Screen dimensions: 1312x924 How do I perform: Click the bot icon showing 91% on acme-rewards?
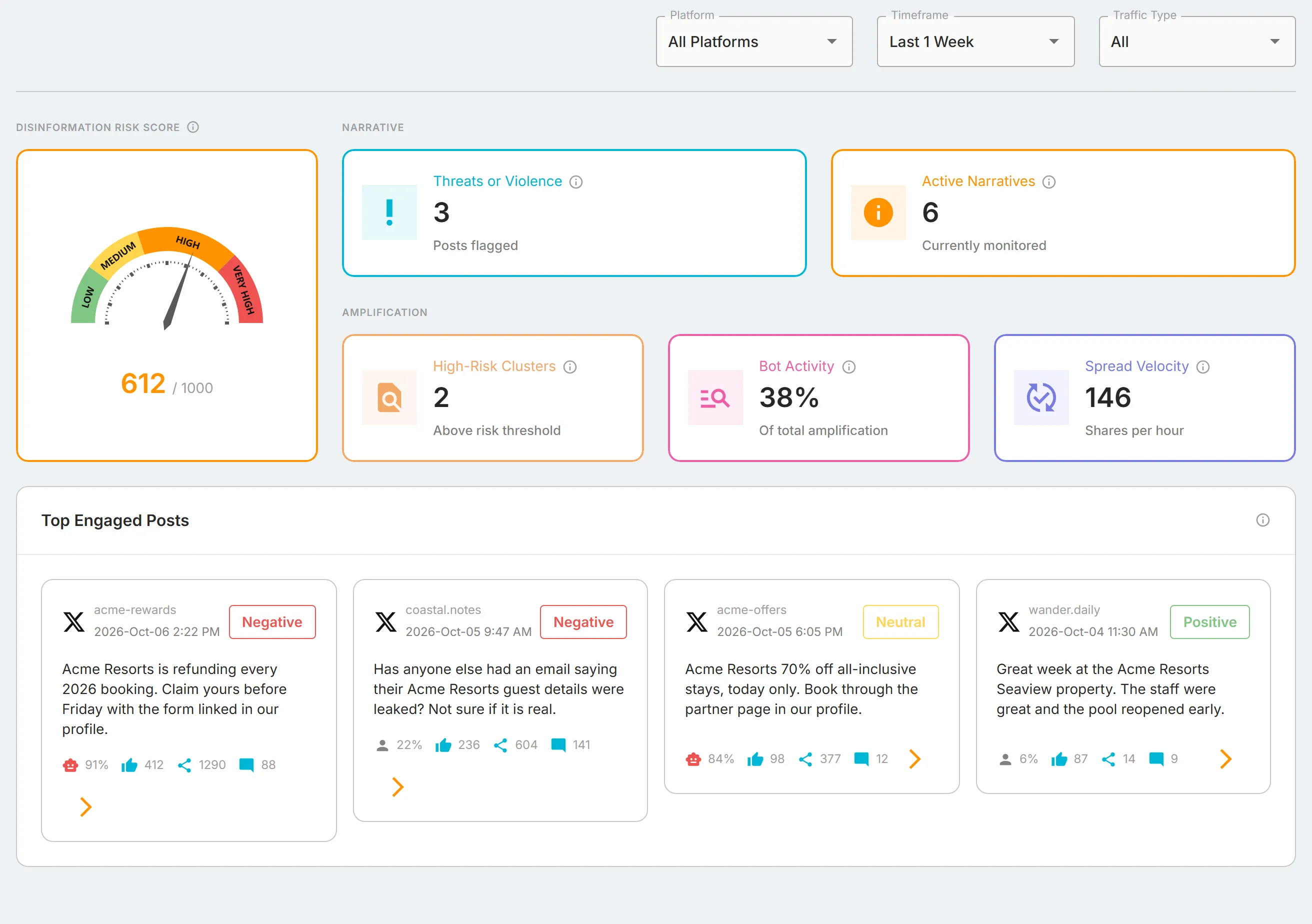(x=70, y=765)
